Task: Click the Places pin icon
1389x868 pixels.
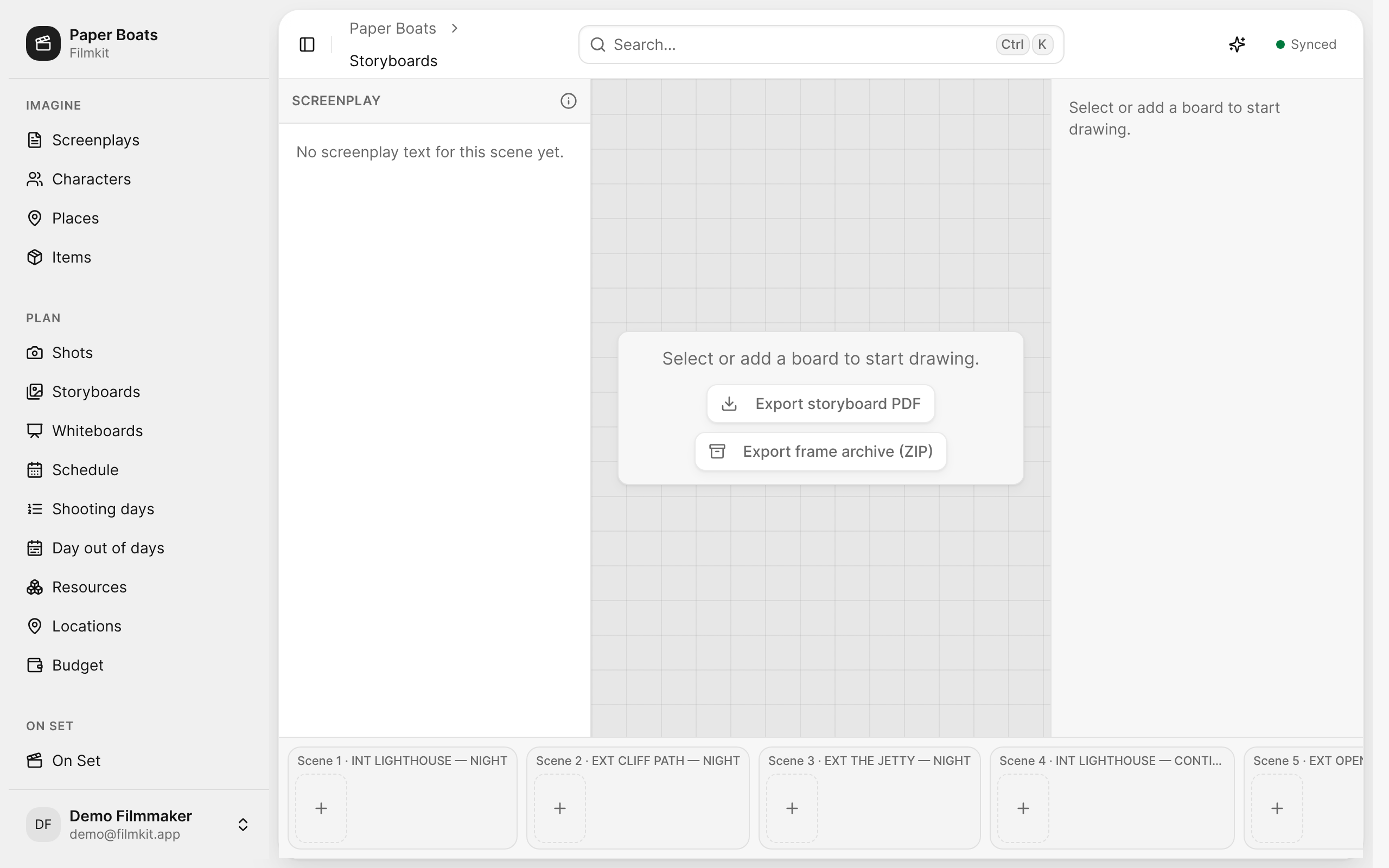Action: pos(34,218)
